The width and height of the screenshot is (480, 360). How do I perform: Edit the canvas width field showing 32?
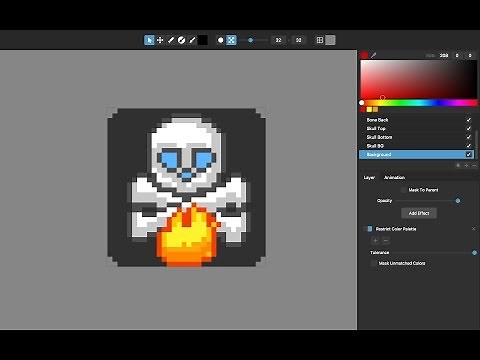tap(278, 40)
